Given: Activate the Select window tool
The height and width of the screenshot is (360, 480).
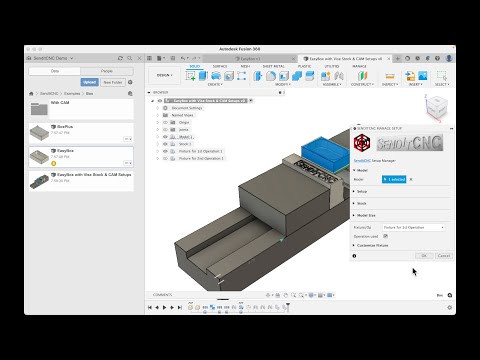Looking at the screenshot, I should tap(442, 76).
